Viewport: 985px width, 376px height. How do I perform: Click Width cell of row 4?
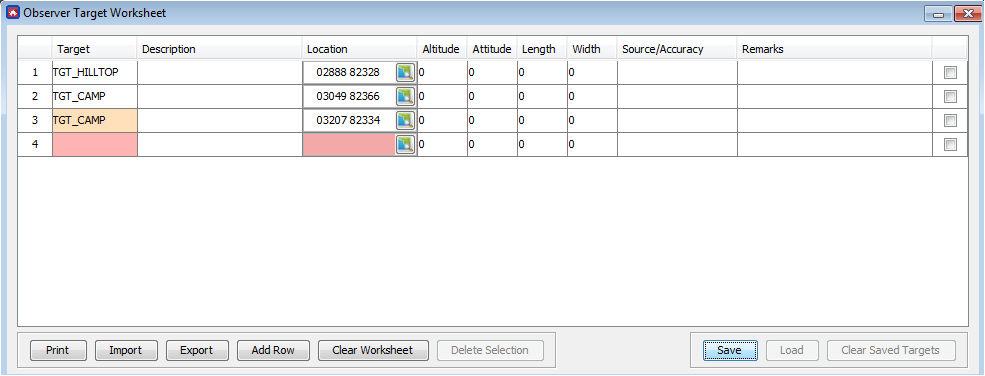(x=592, y=144)
